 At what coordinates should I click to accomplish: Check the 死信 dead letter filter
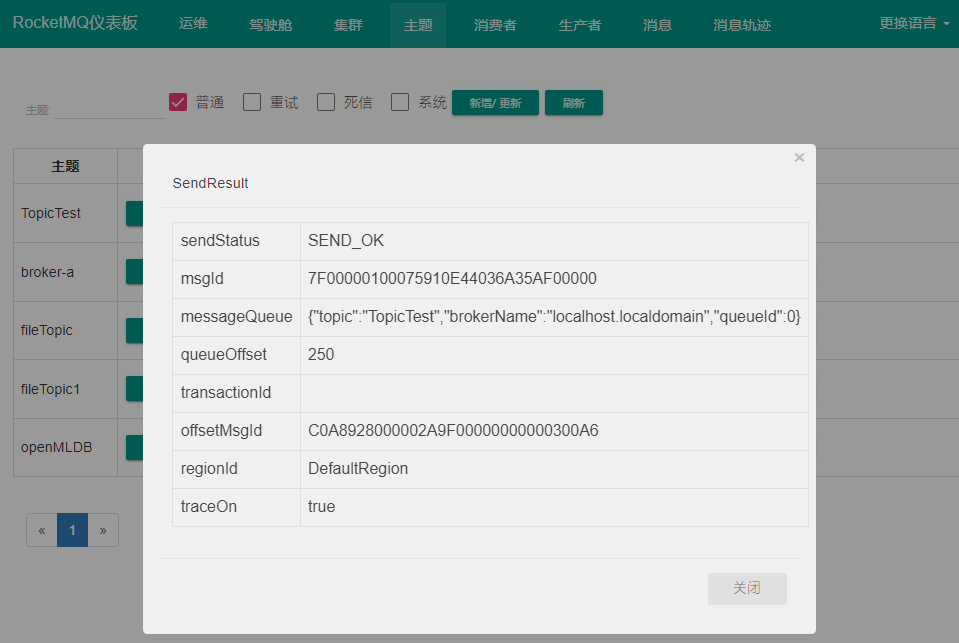coord(325,101)
